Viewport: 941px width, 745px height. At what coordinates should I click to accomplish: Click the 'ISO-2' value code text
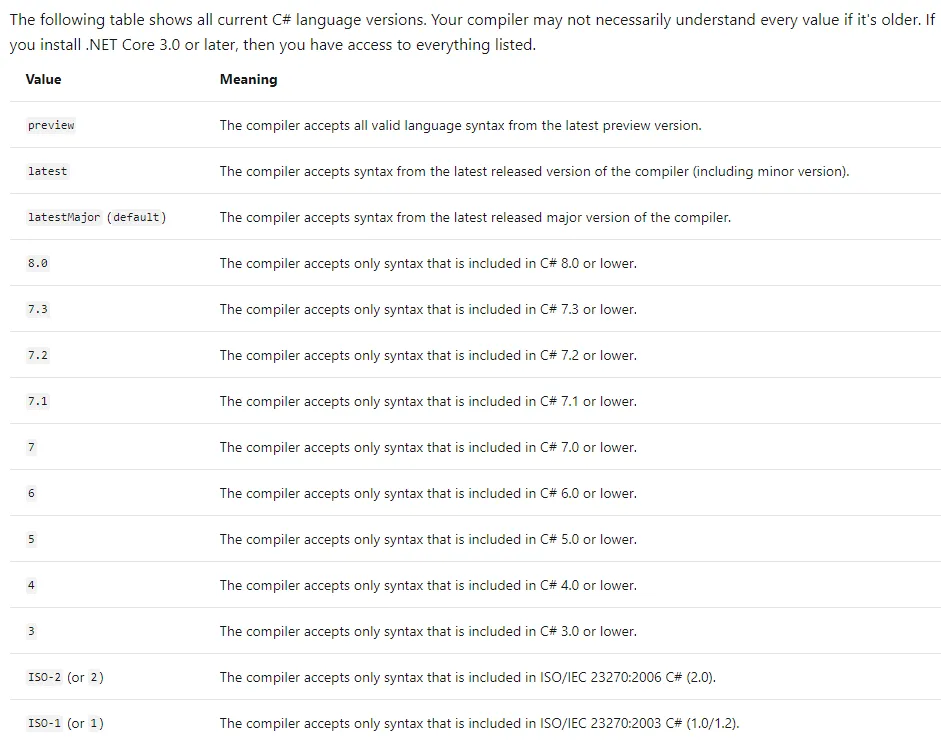pyautogui.click(x=44, y=677)
